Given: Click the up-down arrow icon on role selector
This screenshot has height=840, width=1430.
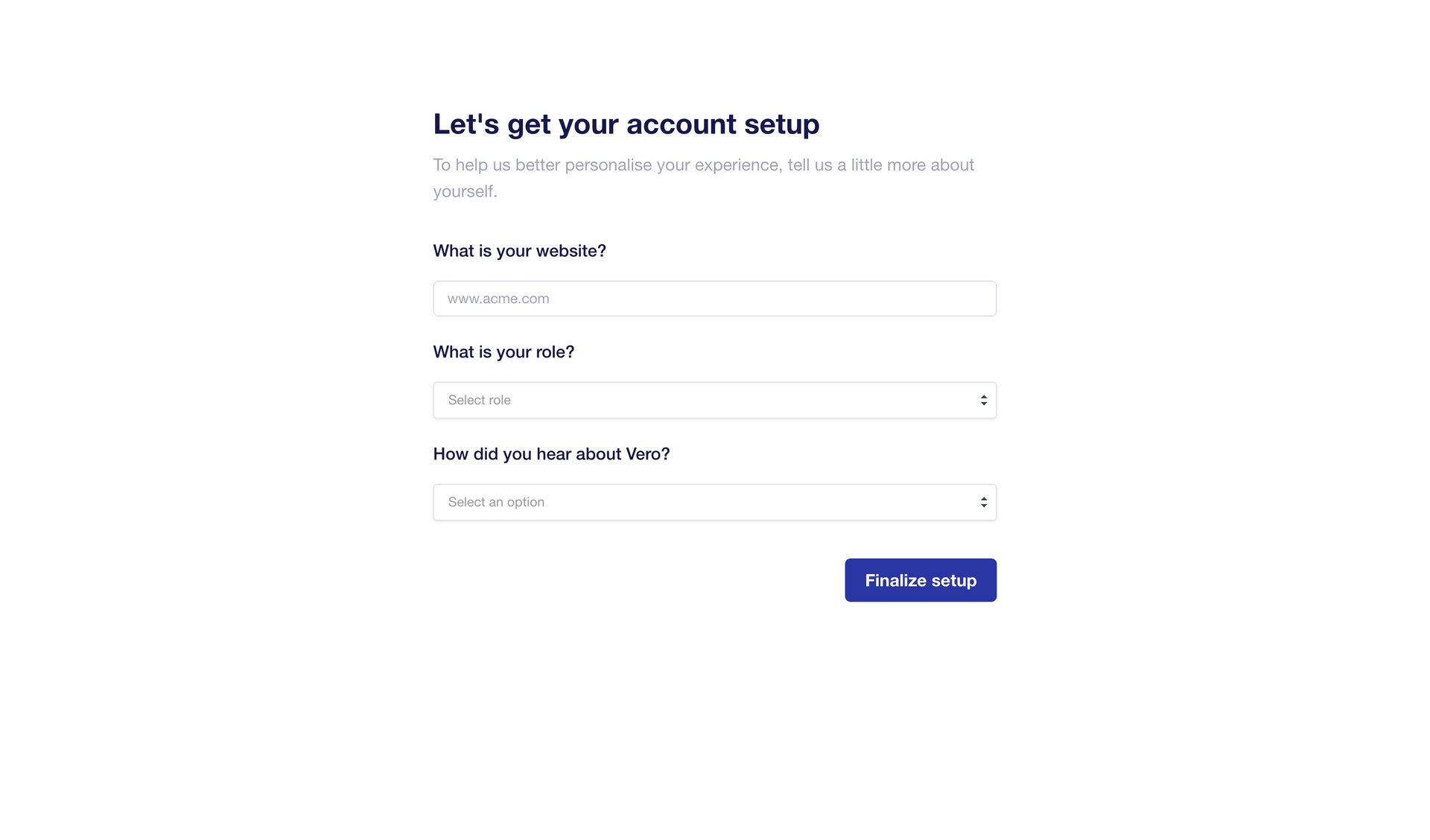Looking at the screenshot, I should pyautogui.click(x=984, y=401).
